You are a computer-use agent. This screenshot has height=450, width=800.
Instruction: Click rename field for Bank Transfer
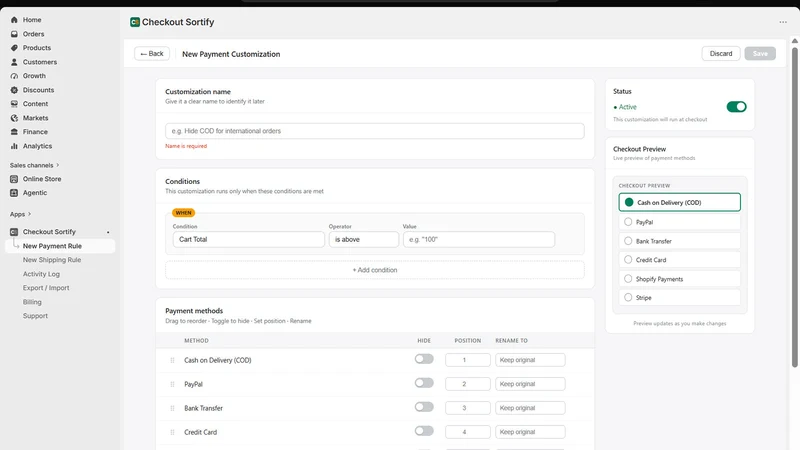click(x=530, y=408)
